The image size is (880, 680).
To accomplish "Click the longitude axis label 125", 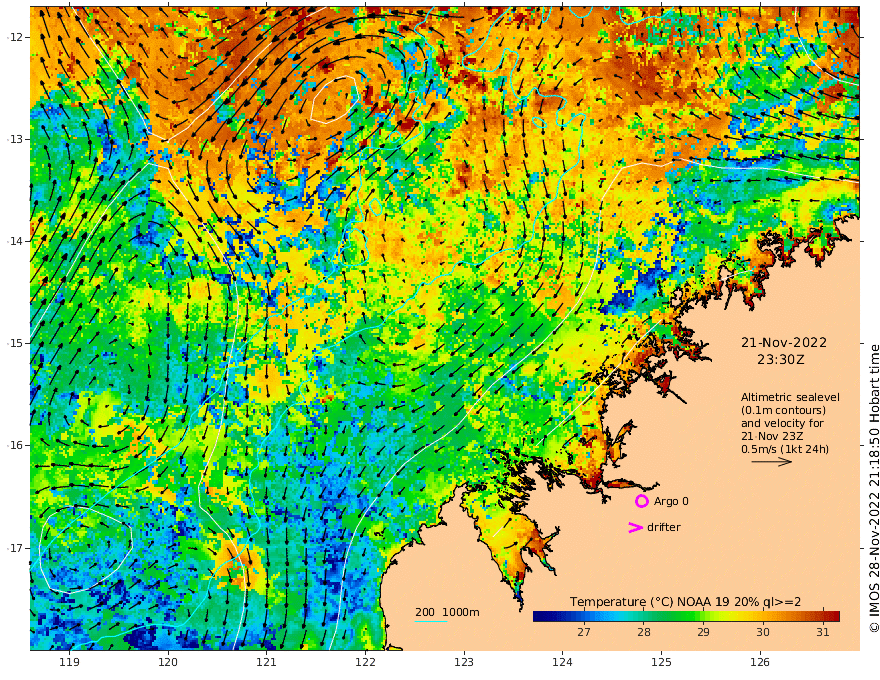I will (661, 662).
